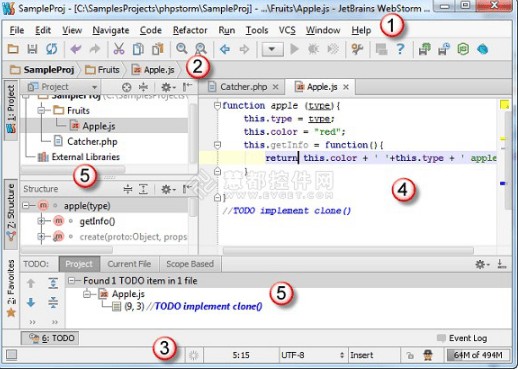Click the Cut scissors icon
The width and height of the screenshot is (518, 370).
coord(119,49)
